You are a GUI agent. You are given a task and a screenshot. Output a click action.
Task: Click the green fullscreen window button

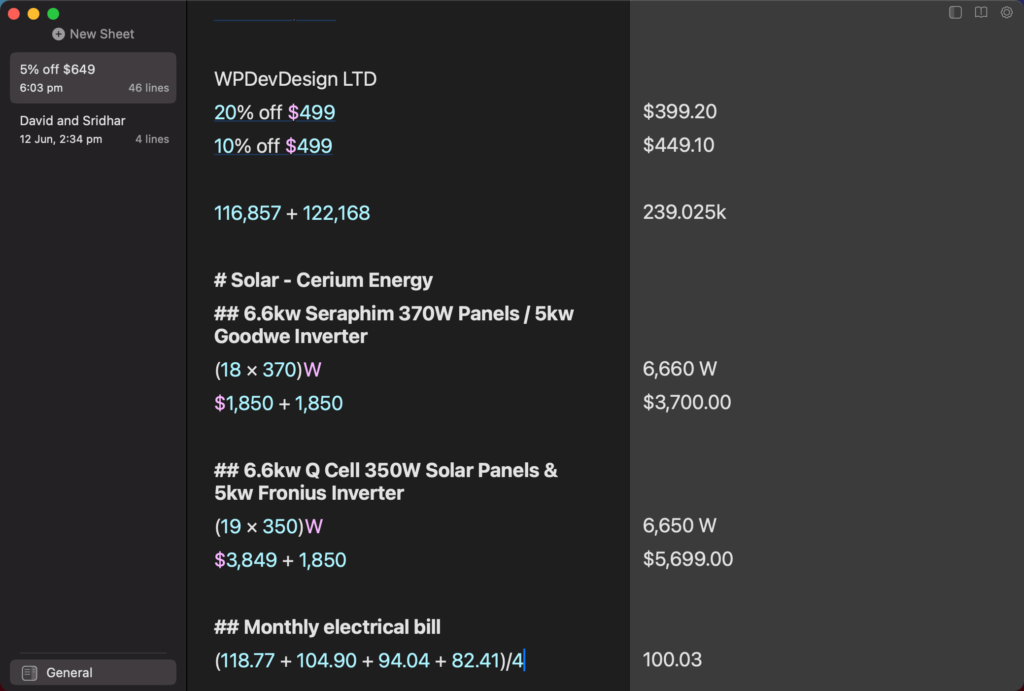point(54,14)
